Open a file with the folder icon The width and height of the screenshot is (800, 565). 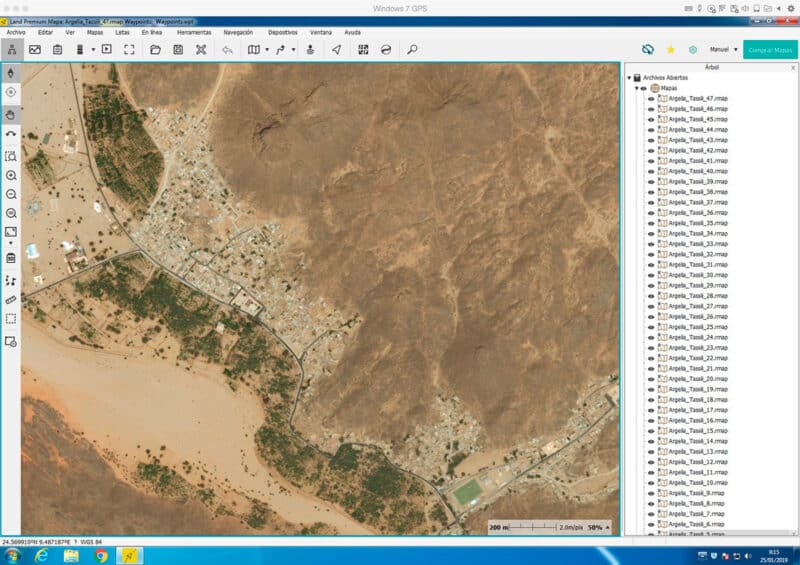[156, 50]
